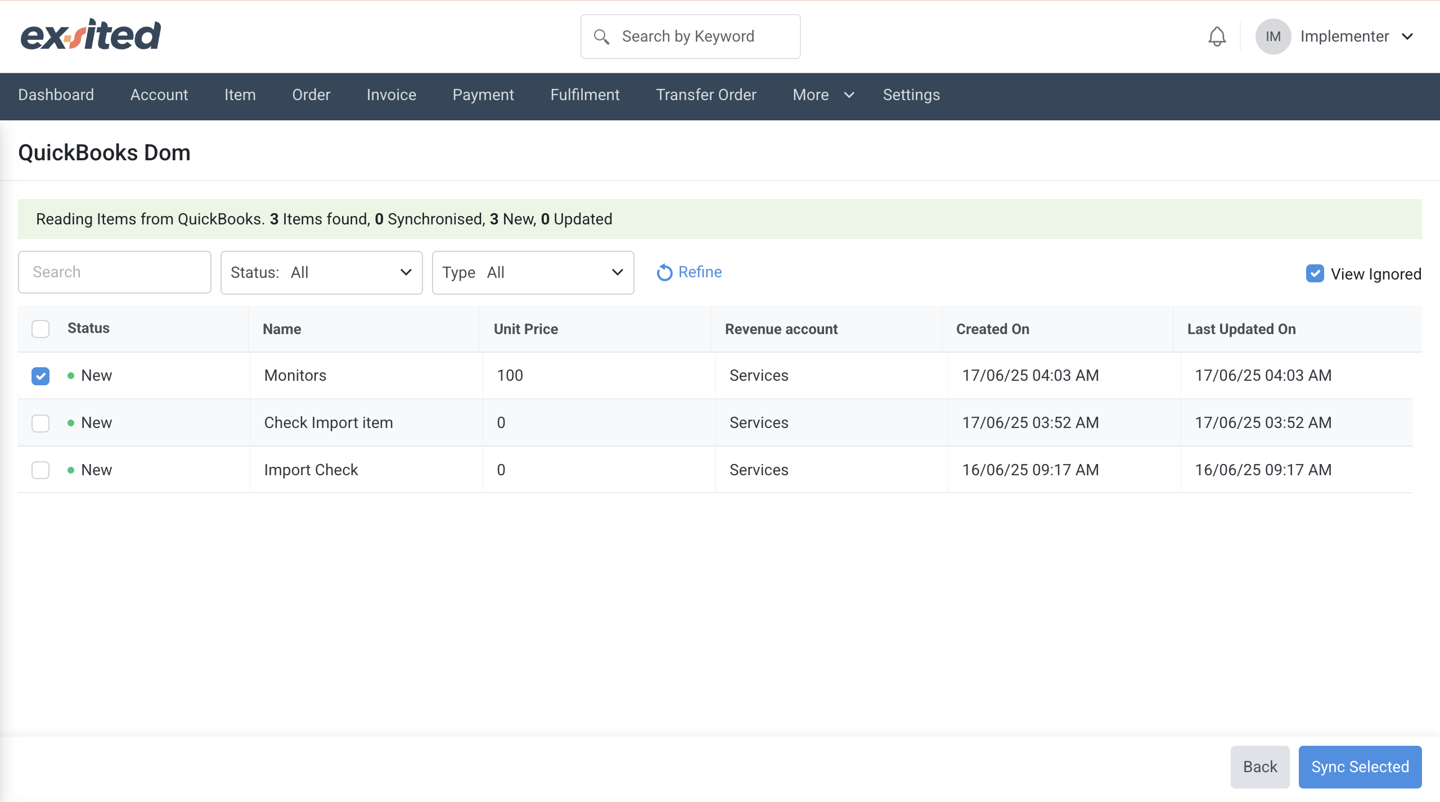Click created date 16/06/25 09:17 AM
This screenshot has height=802, width=1440.
coord(1030,470)
